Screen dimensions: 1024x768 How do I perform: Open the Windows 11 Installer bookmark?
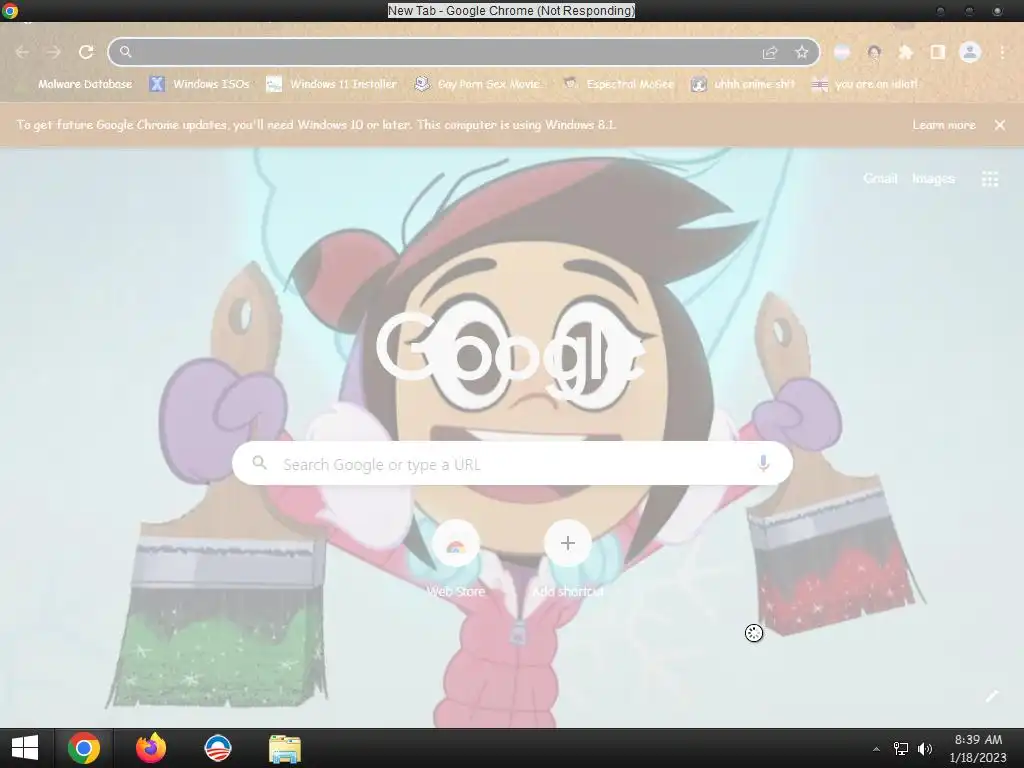[332, 84]
